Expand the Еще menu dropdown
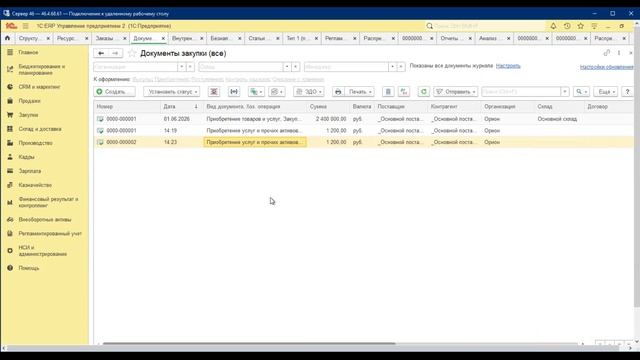 605,92
